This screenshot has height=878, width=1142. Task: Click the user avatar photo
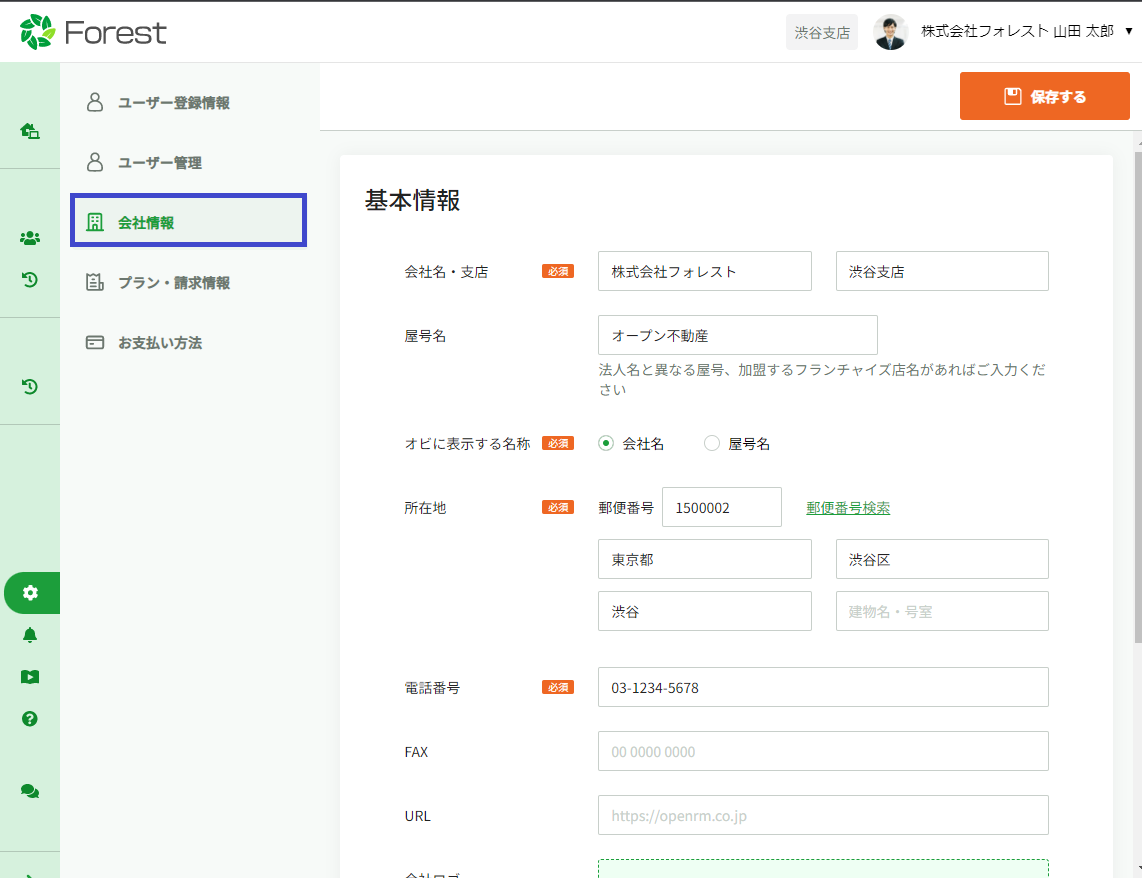tap(890, 32)
